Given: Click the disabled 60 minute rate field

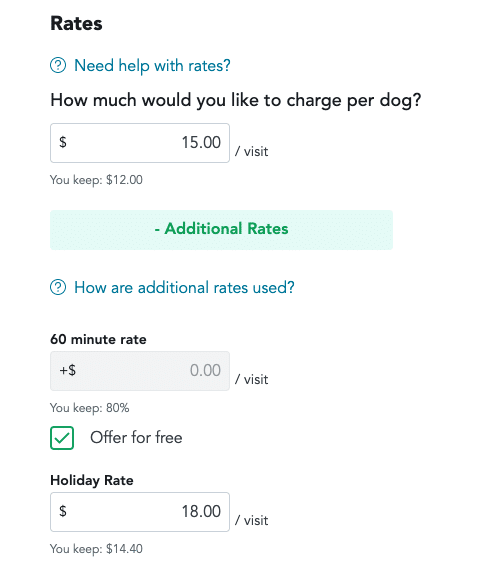Looking at the screenshot, I should click(140, 371).
